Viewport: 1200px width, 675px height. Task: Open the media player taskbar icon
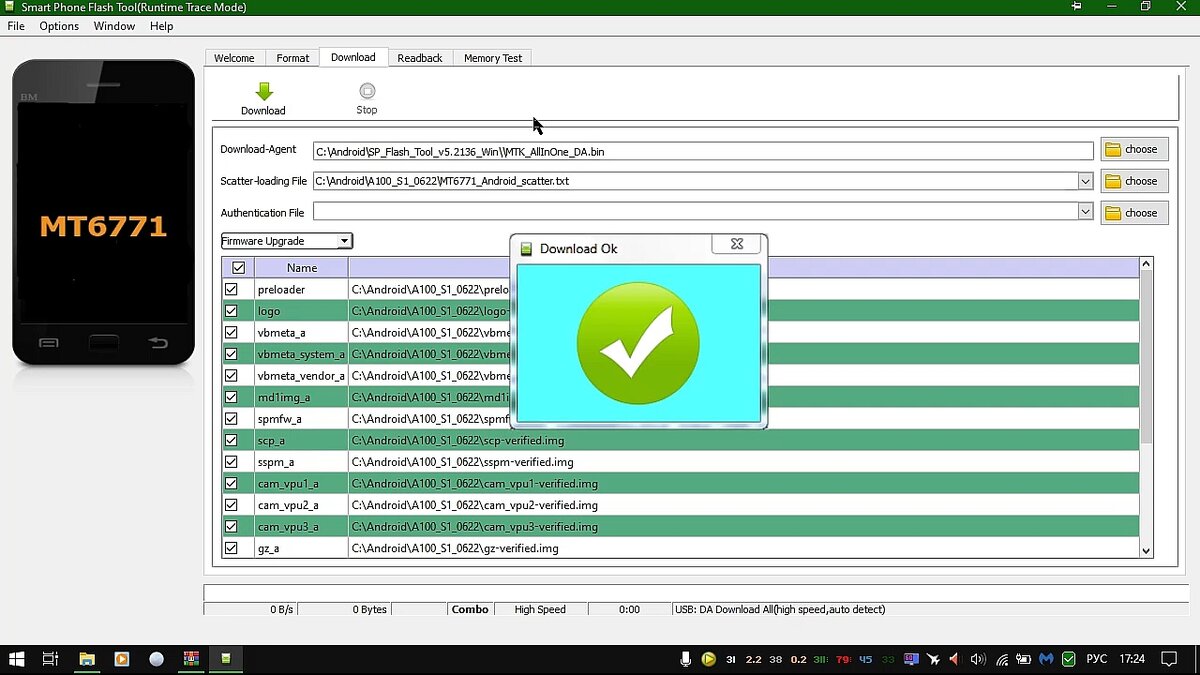coord(121,659)
